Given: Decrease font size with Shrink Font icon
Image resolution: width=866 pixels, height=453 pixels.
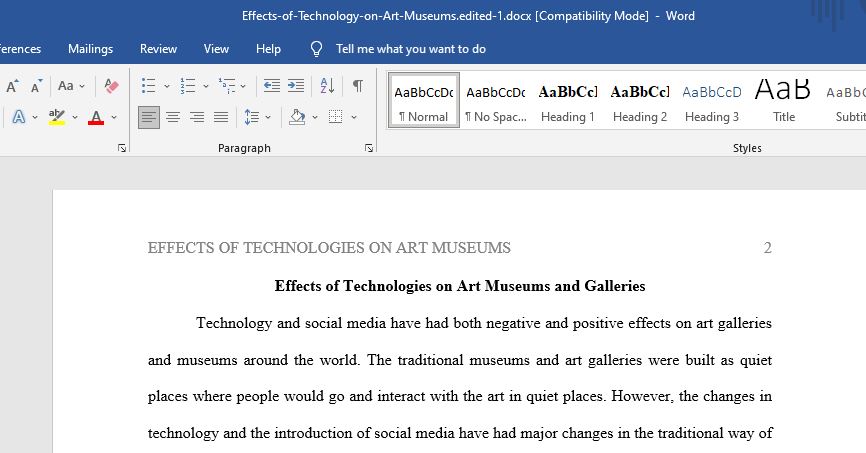Looking at the screenshot, I should coord(36,86).
